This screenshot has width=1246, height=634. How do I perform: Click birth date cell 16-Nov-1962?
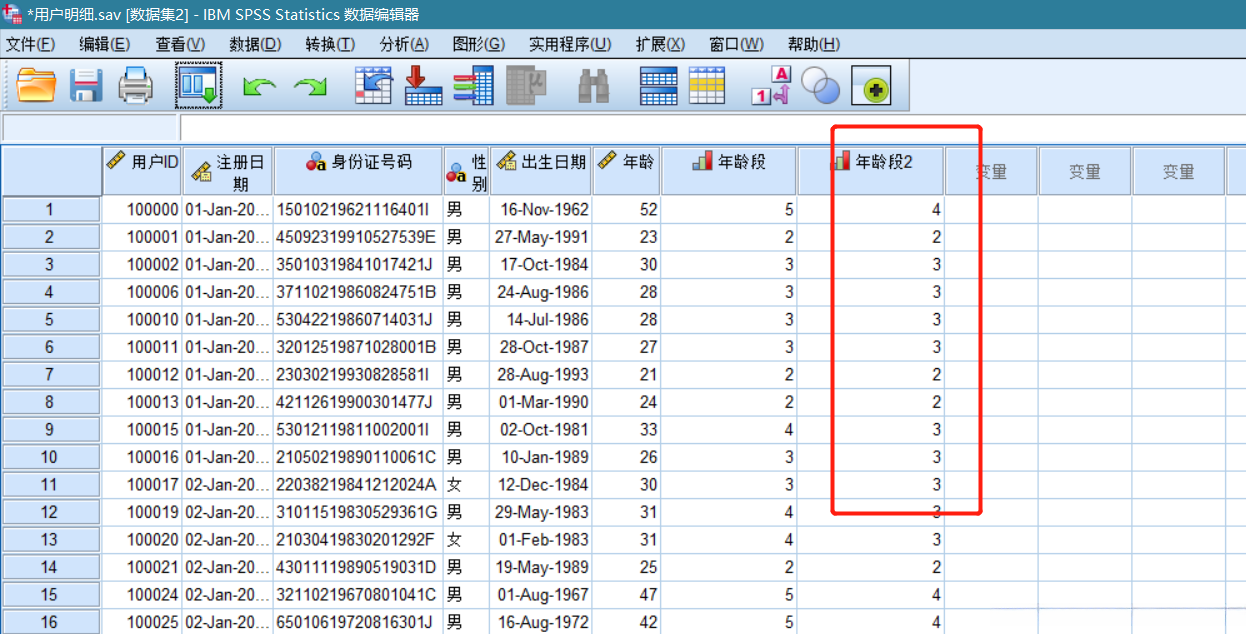pyautogui.click(x=541, y=210)
